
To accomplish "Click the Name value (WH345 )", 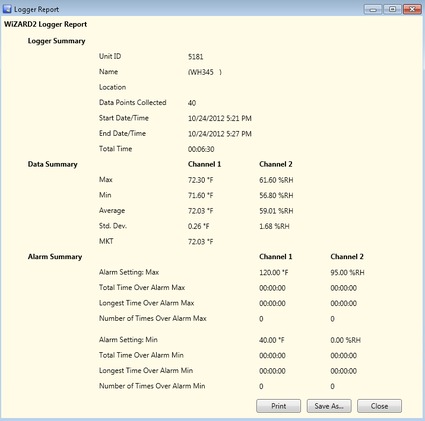I will [205, 72].
